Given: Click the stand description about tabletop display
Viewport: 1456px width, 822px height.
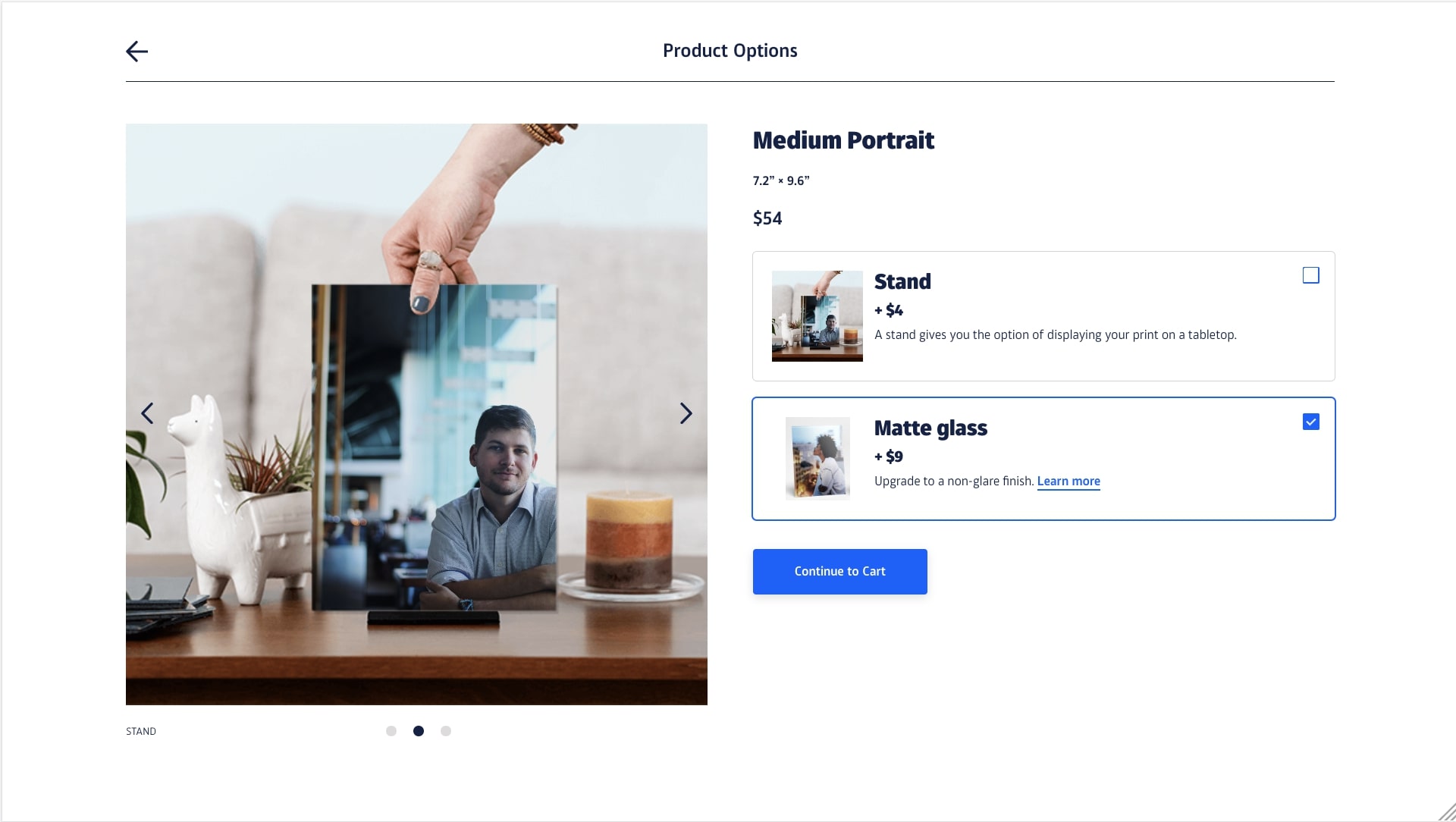Looking at the screenshot, I should pyautogui.click(x=1056, y=334).
